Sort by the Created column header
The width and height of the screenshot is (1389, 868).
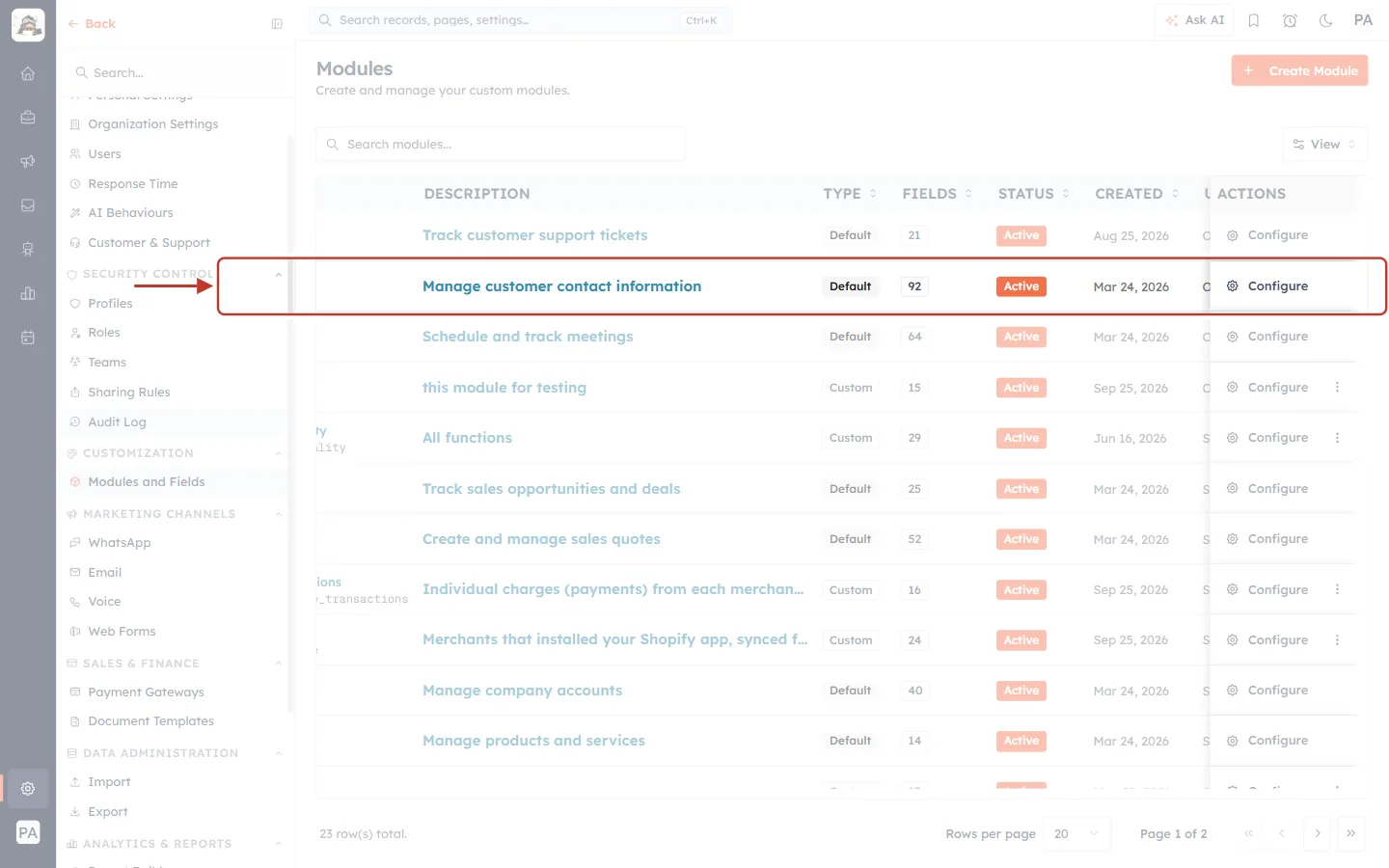click(1136, 194)
